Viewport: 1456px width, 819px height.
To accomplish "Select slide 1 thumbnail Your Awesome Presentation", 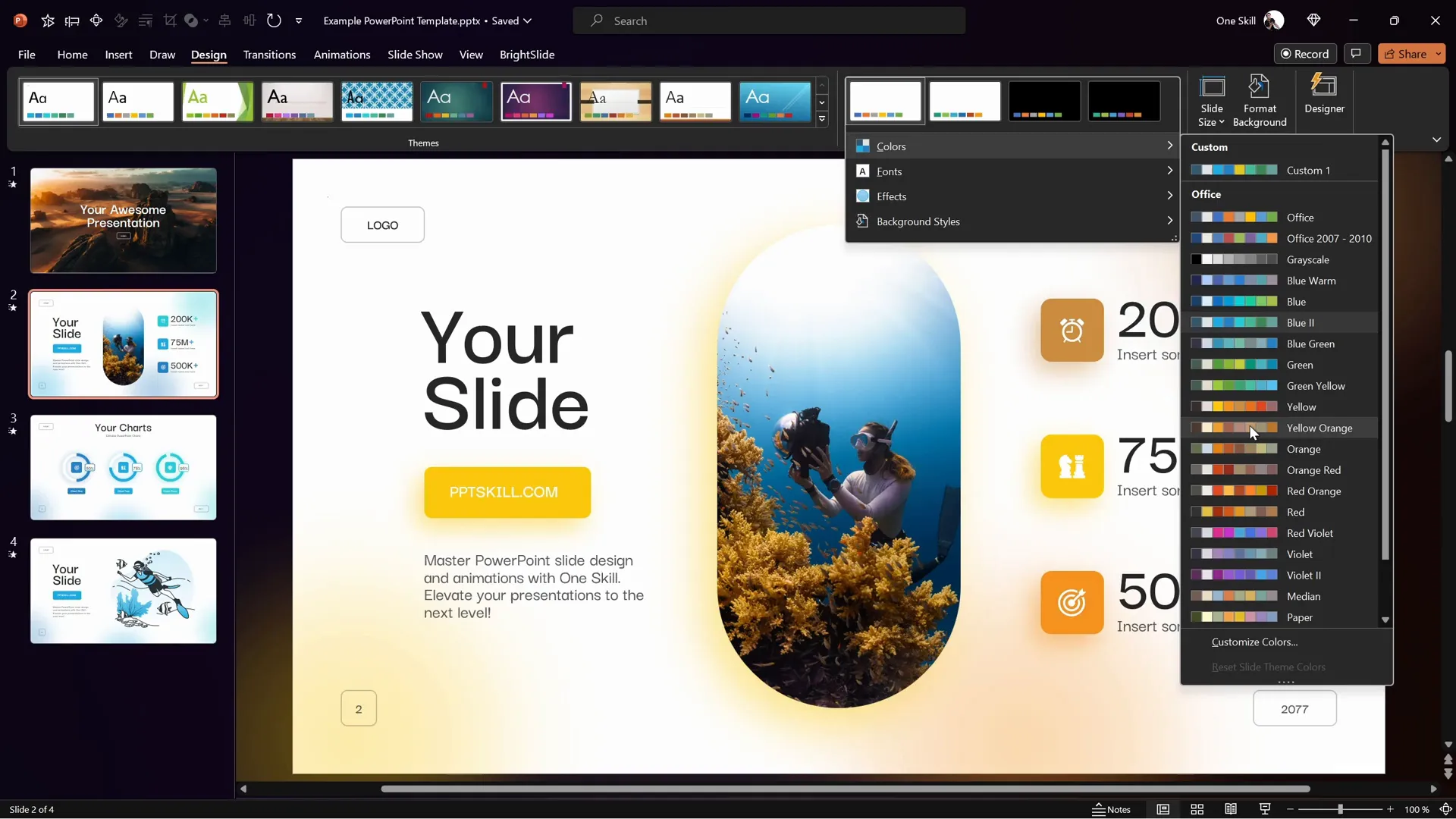I will 123,221.
